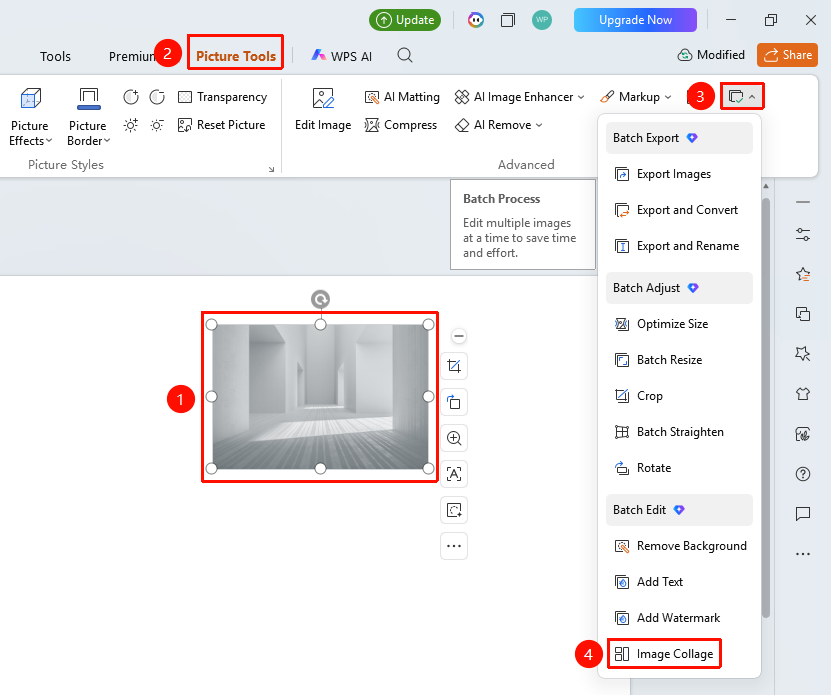Compress the selected picture
831x695 pixels.
coord(401,125)
